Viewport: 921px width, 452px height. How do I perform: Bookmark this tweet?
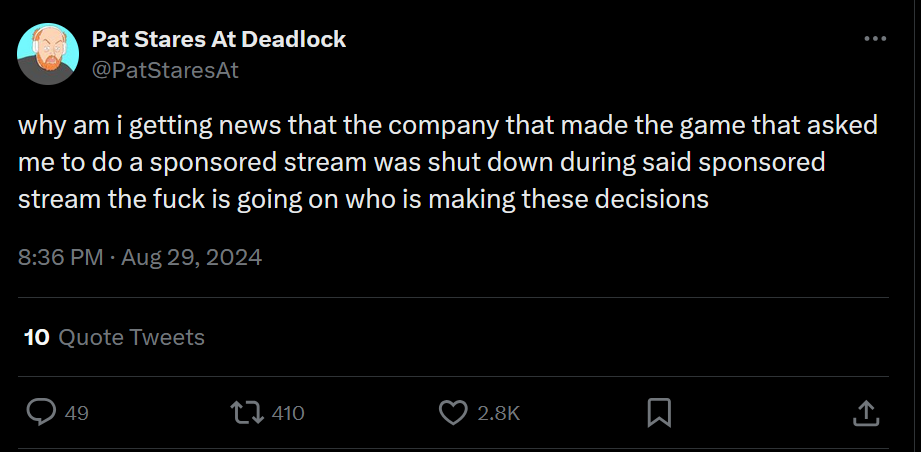659,412
